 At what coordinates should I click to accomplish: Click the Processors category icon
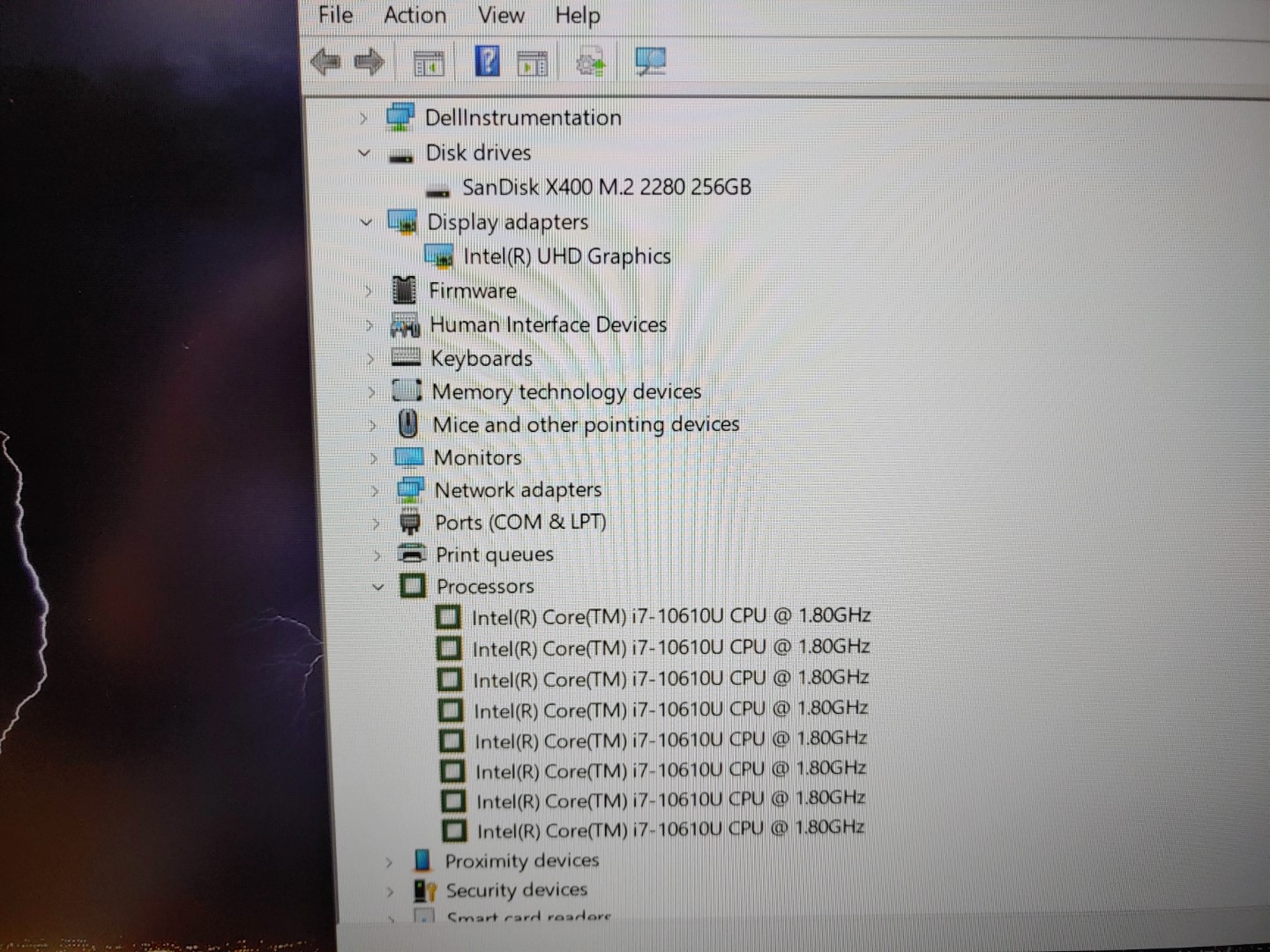coord(413,585)
